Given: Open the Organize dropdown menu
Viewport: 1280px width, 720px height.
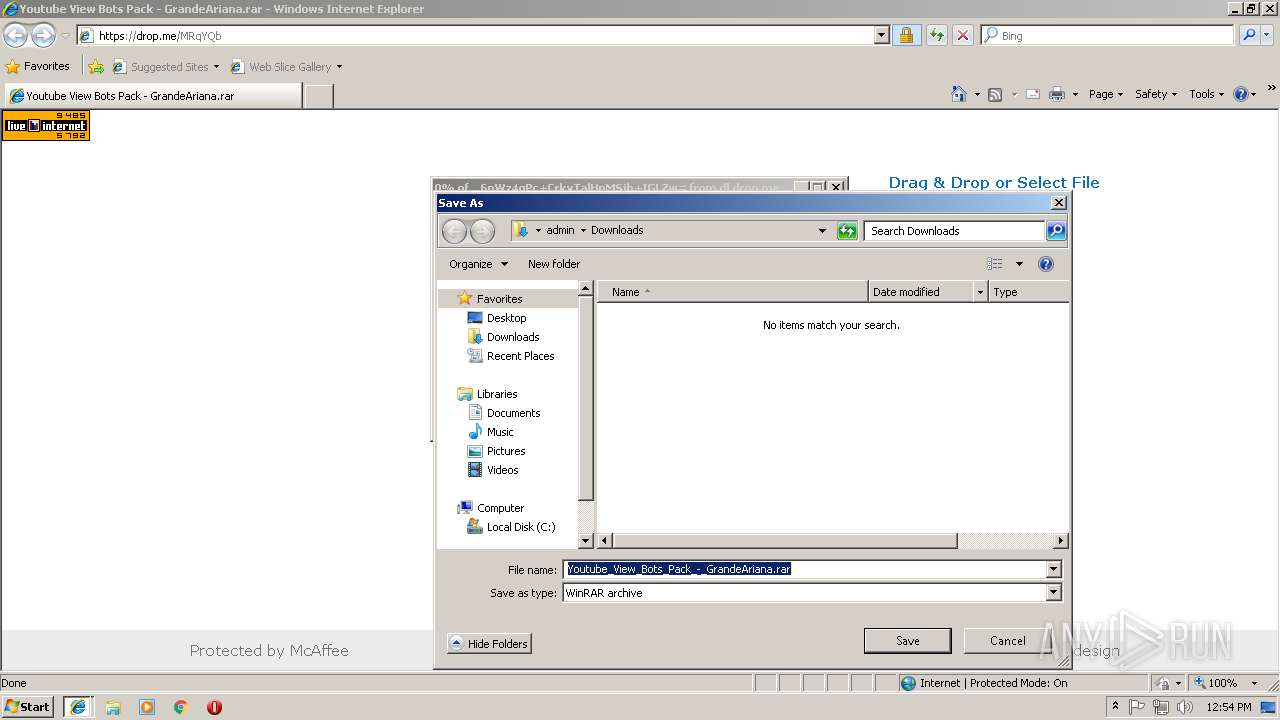Looking at the screenshot, I should click(x=478, y=264).
